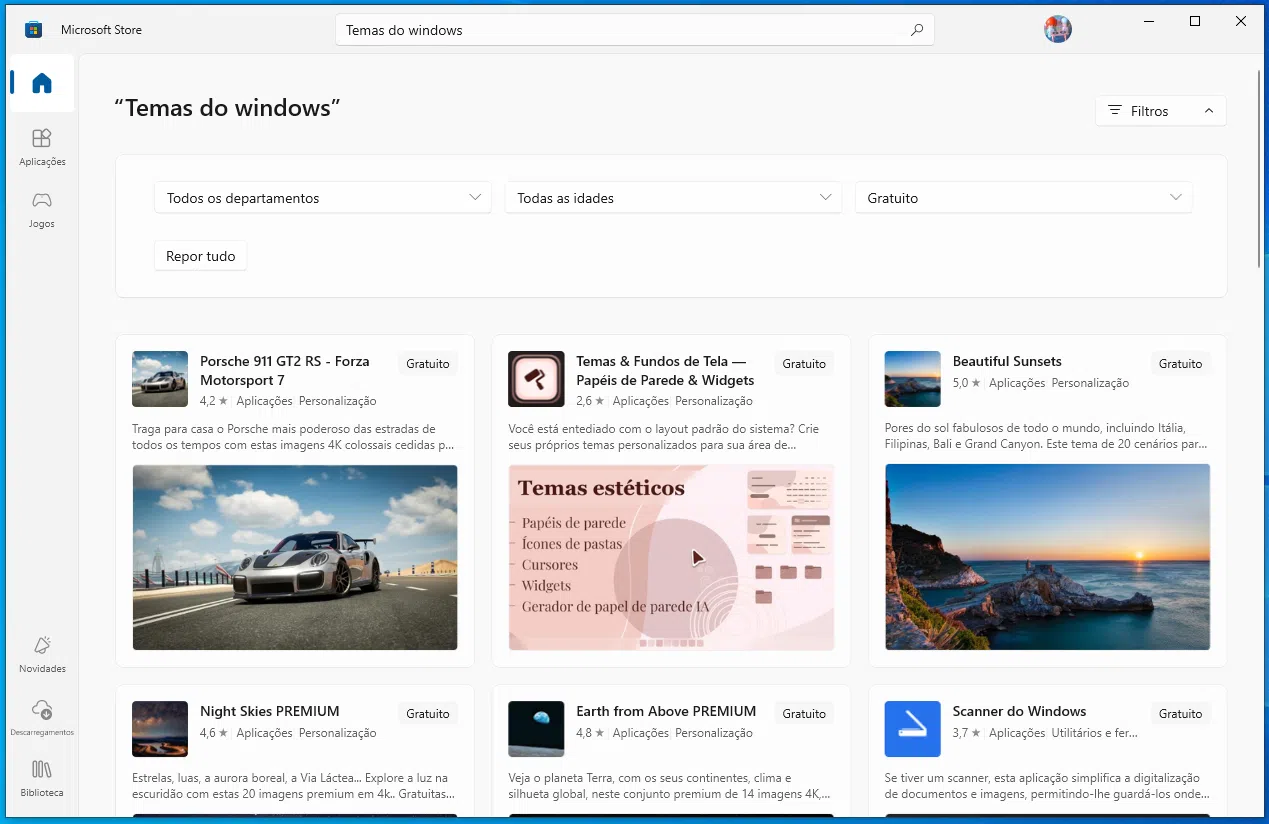
Task: Click Gratuito button on Porsche 911 card
Action: tap(428, 364)
